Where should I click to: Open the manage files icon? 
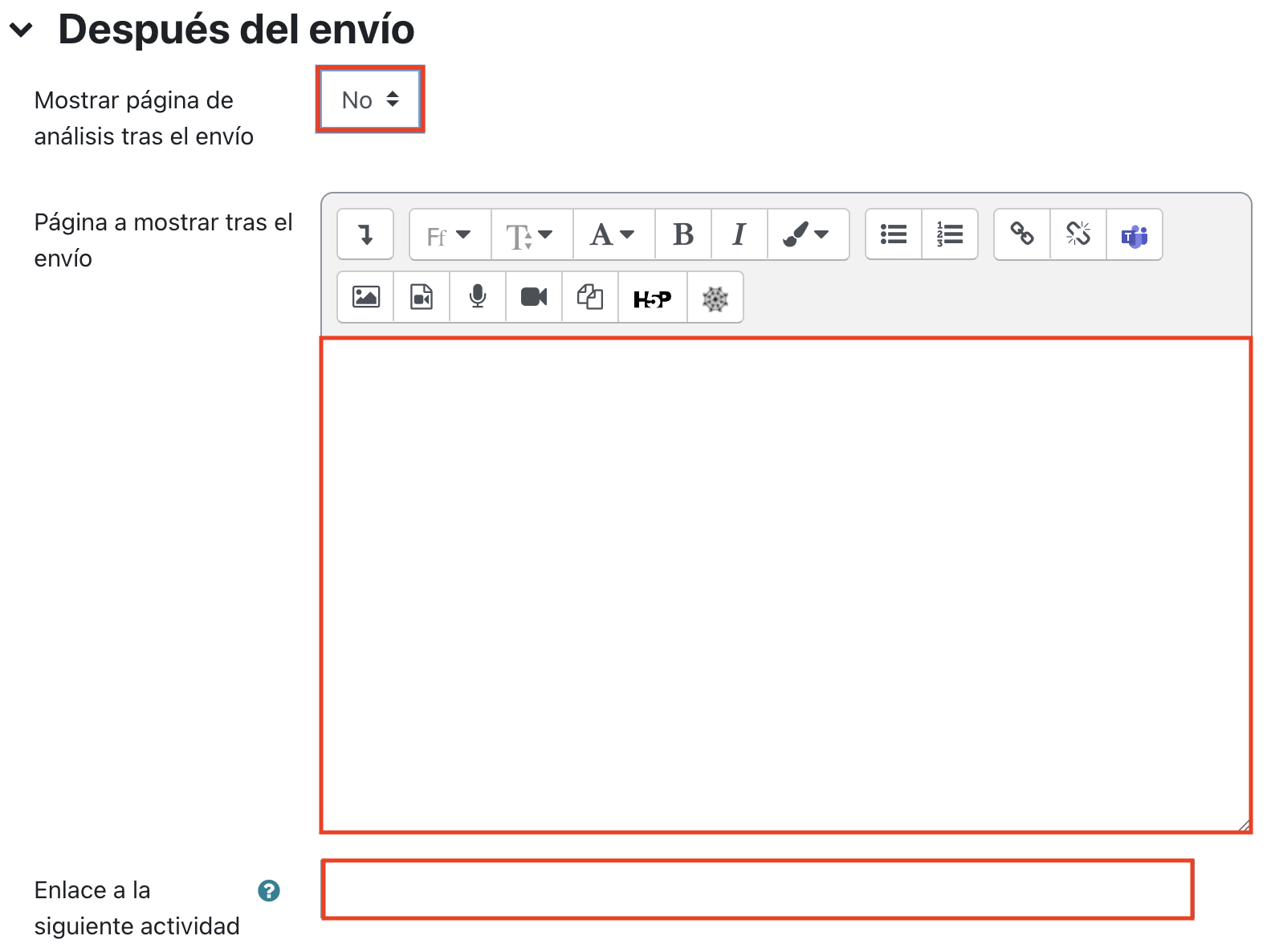point(590,297)
